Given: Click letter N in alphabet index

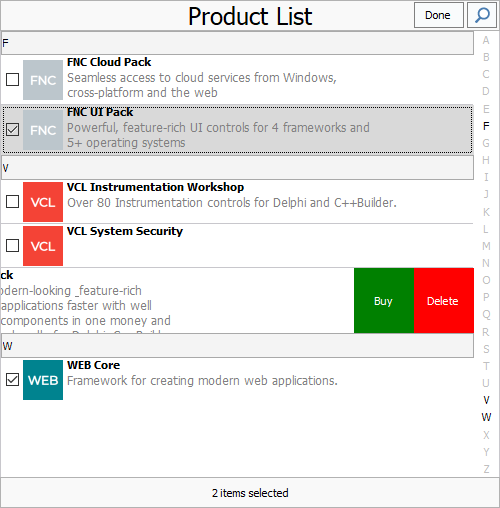Looking at the screenshot, I should [486, 263].
